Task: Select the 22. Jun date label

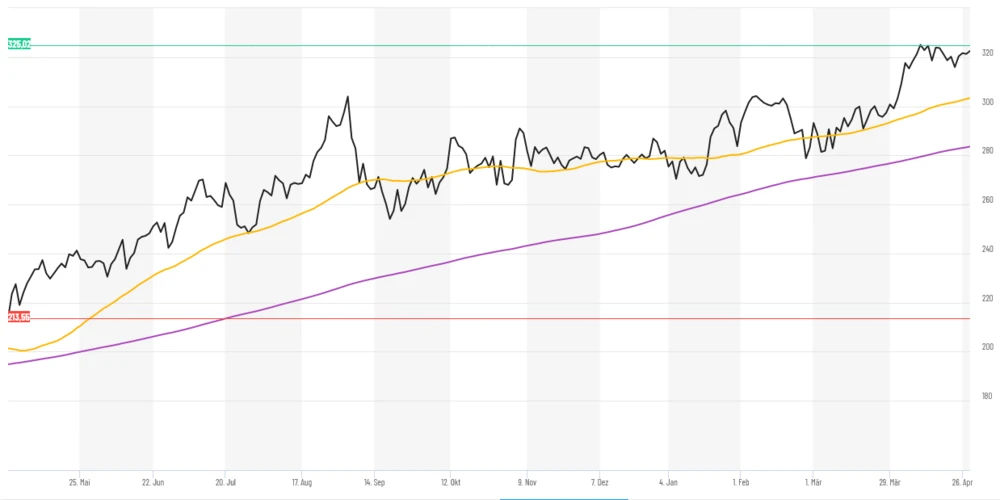Action: pos(152,481)
